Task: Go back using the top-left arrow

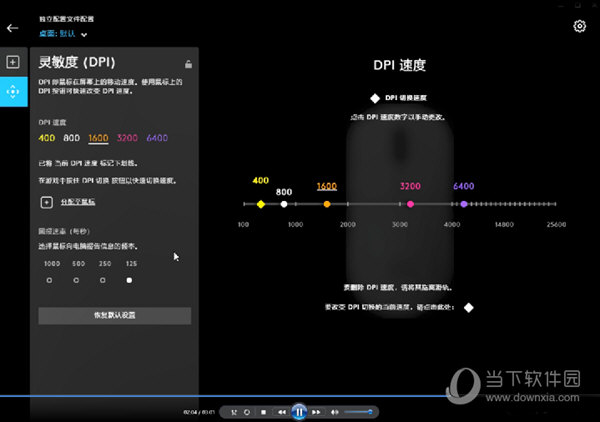Action: (12, 28)
